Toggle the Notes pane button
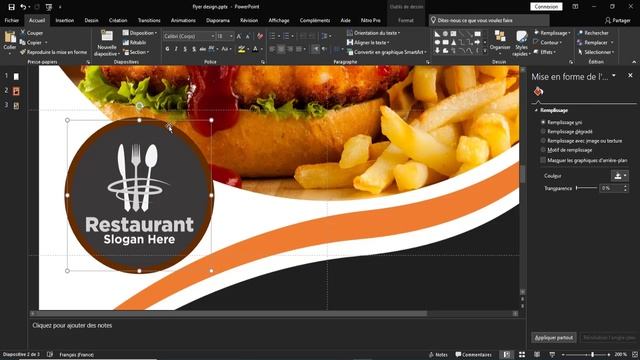Image resolution: width=640 pixels, height=360 pixels. tap(438, 355)
